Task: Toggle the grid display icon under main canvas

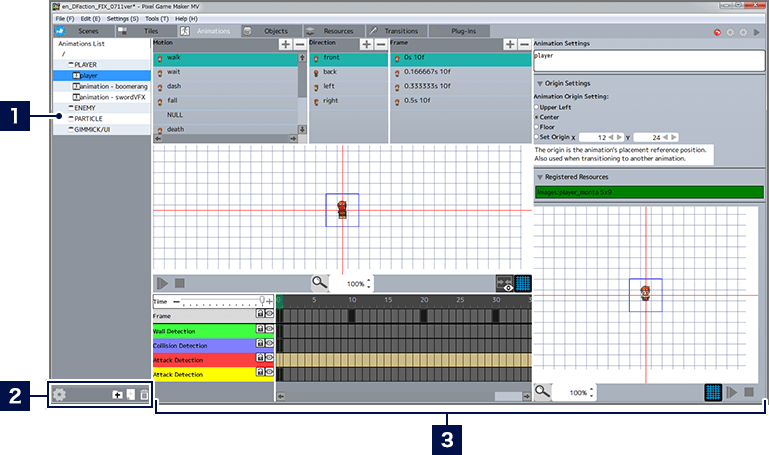Action: click(522, 283)
